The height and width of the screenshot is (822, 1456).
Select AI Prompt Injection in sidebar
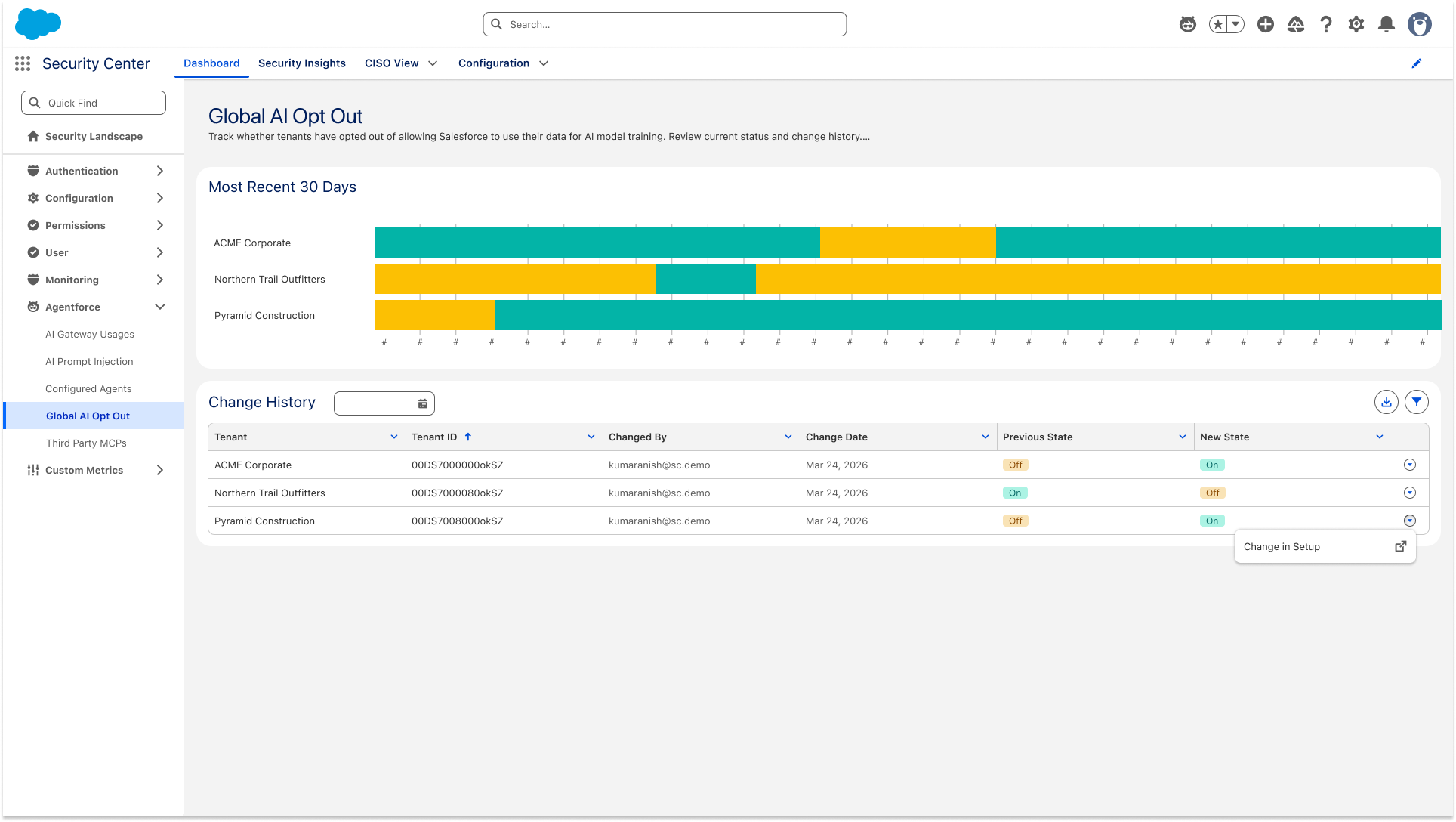coord(89,362)
